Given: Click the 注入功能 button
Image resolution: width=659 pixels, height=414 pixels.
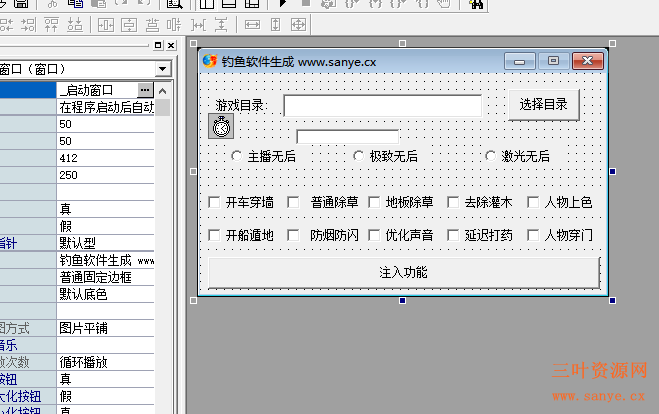Looking at the screenshot, I should pos(404,272).
